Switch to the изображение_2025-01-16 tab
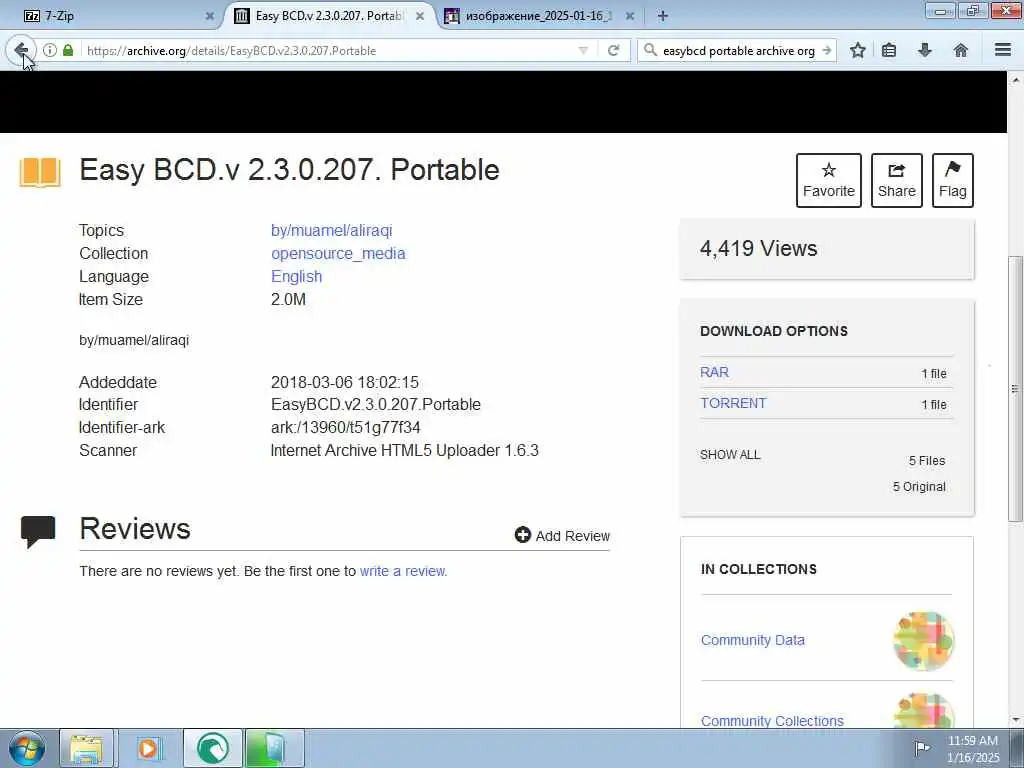This screenshot has width=1024, height=768. (x=538, y=16)
